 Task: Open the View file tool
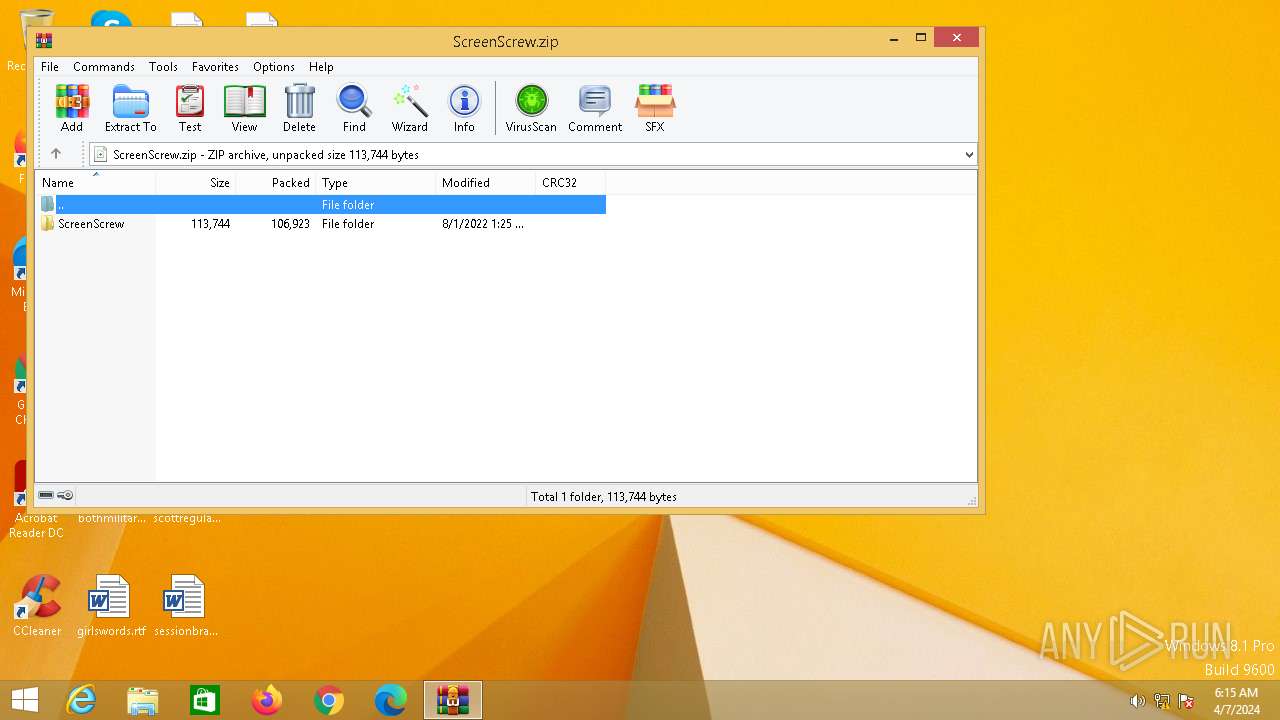tap(245, 108)
